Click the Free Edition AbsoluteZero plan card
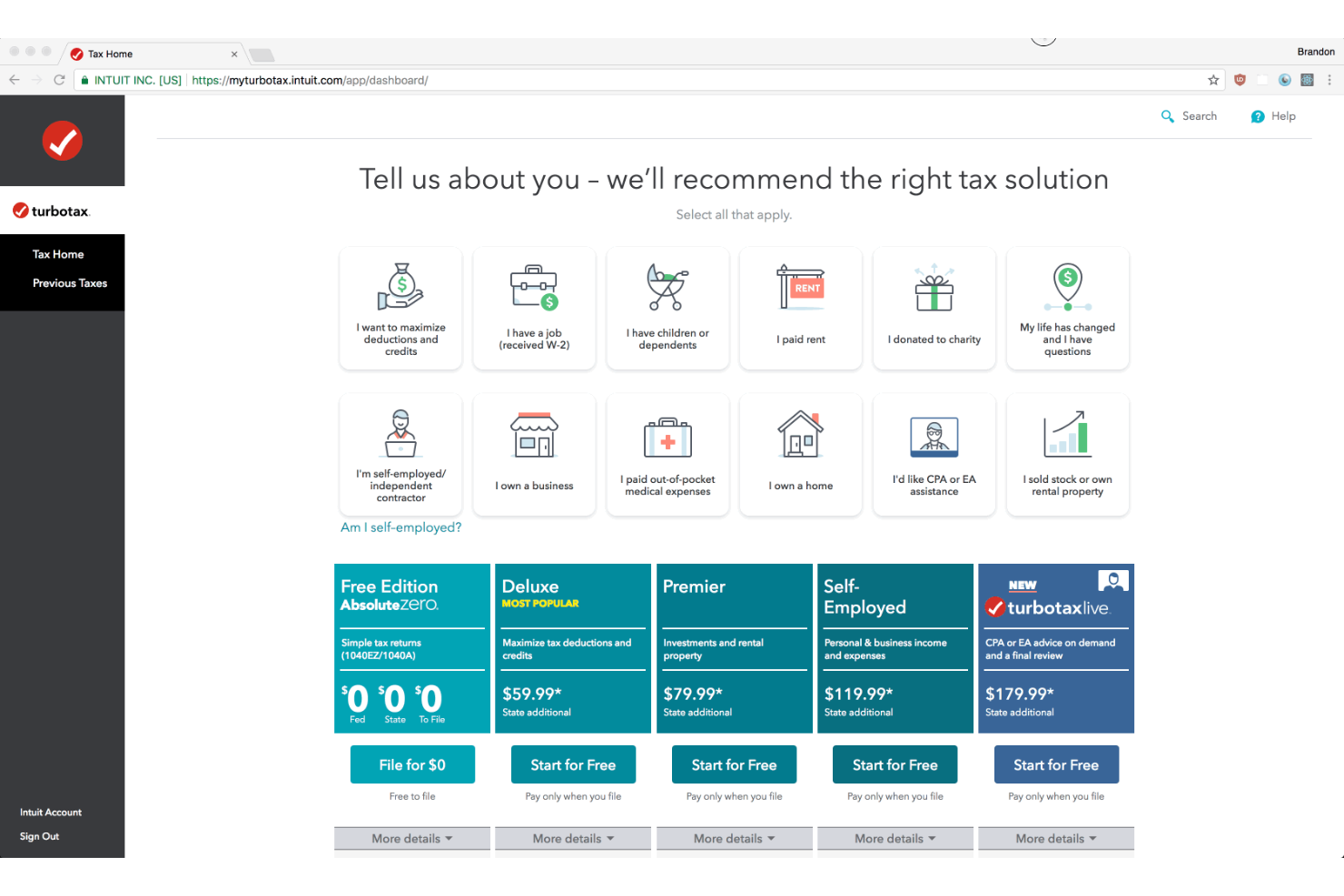 click(412, 648)
